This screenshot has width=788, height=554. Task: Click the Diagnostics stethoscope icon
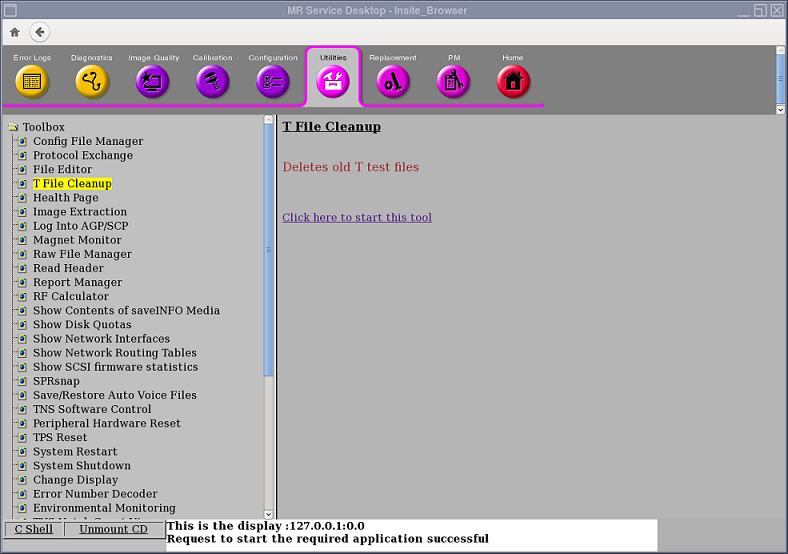[92, 81]
